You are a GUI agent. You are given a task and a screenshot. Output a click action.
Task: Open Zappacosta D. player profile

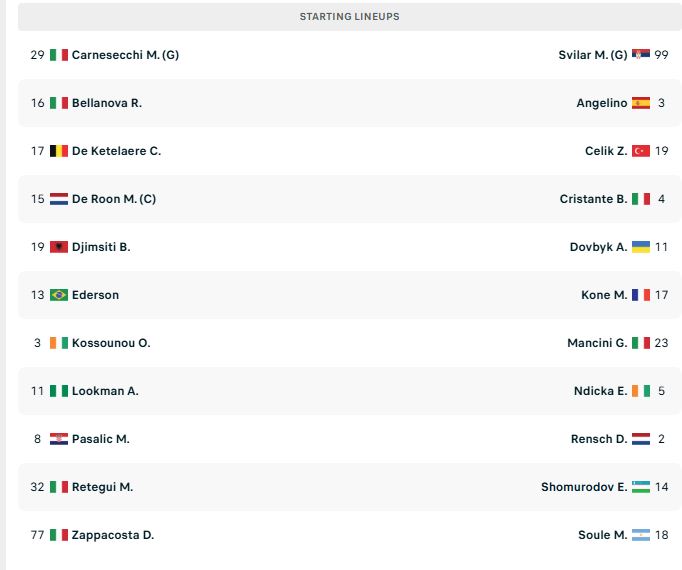113,535
